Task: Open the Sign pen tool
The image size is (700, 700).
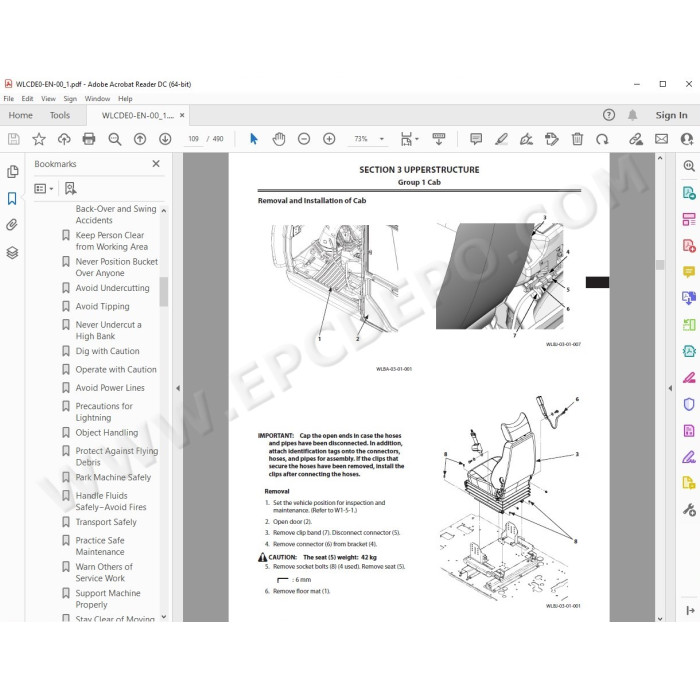Action: [526, 139]
